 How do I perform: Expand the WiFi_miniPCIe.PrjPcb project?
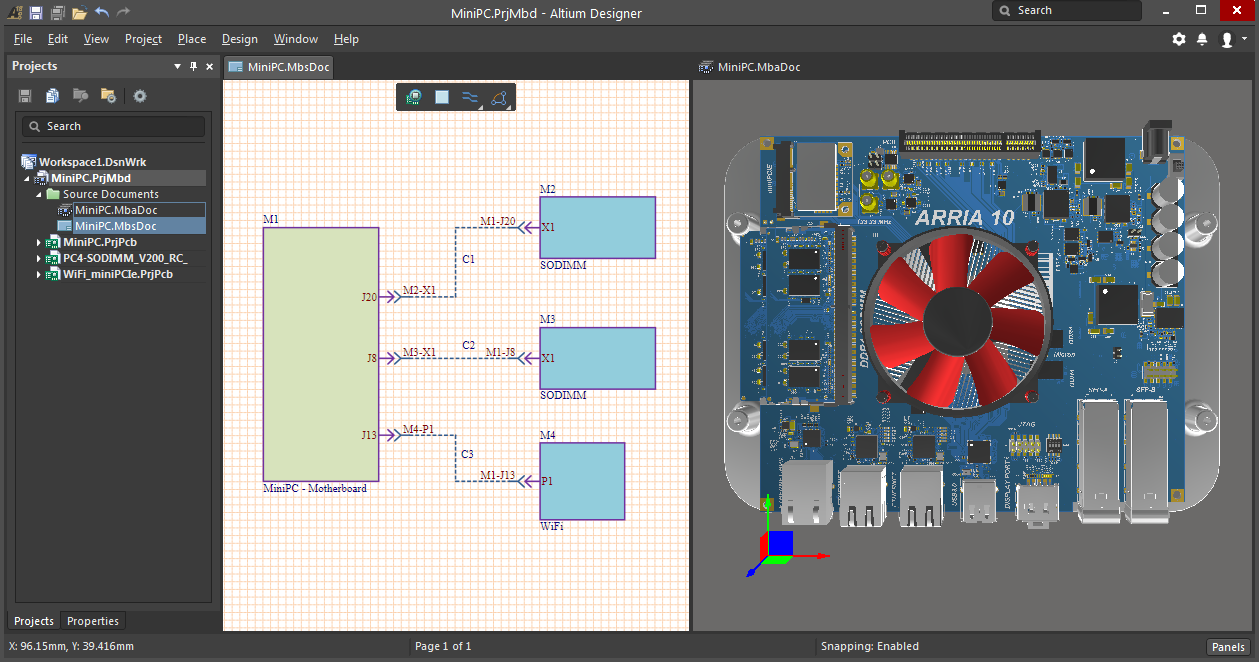[39, 274]
